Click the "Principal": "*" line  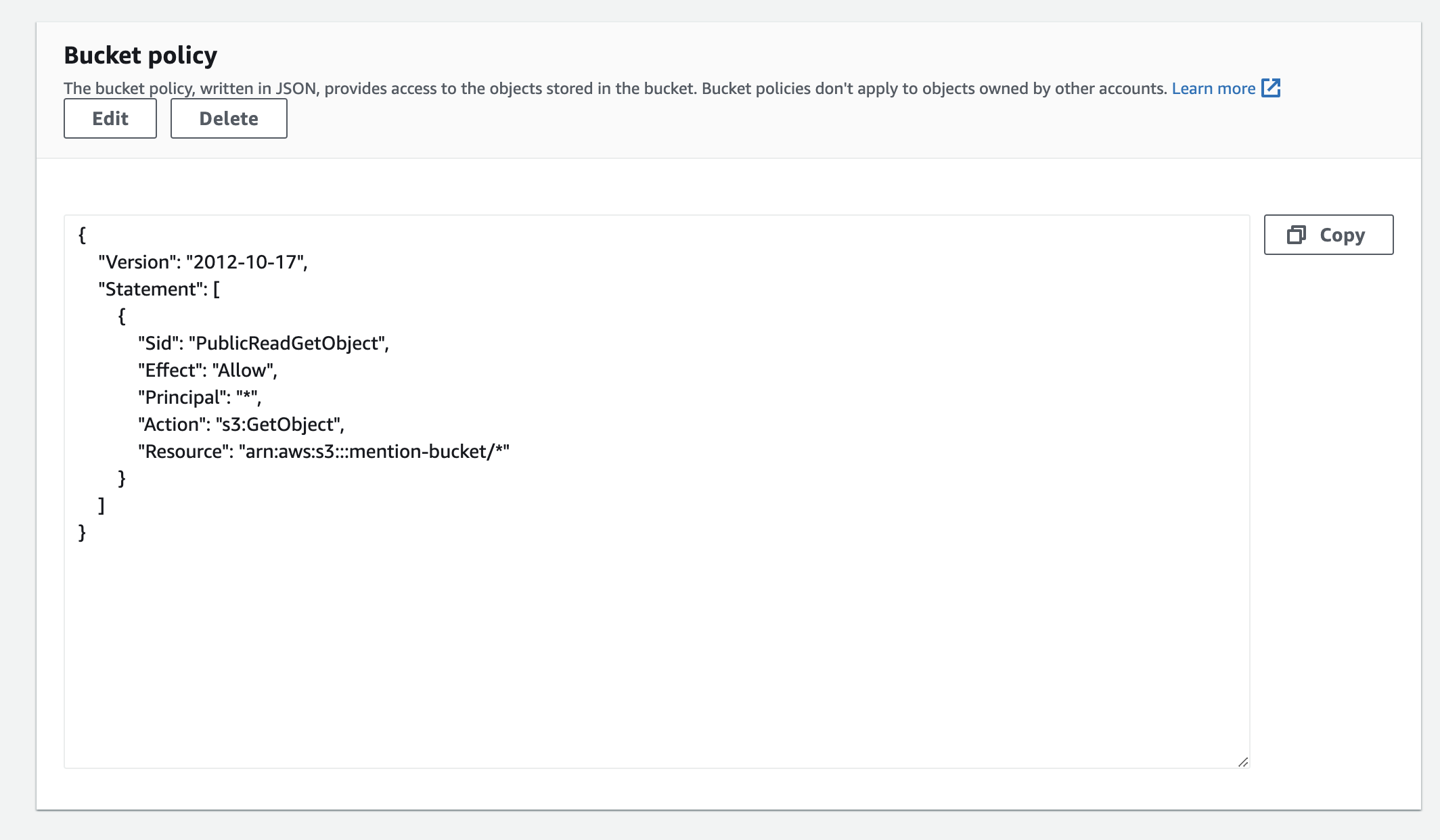click(199, 397)
